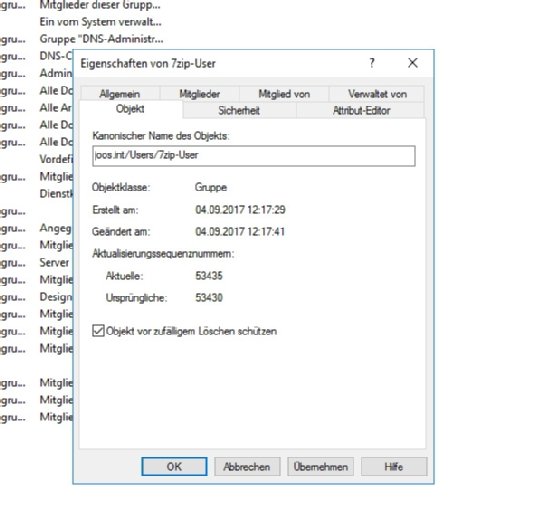The height and width of the screenshot is (512, 559).
Task: Select the 'DNS-C' row in background list
Action: [56, 56]
